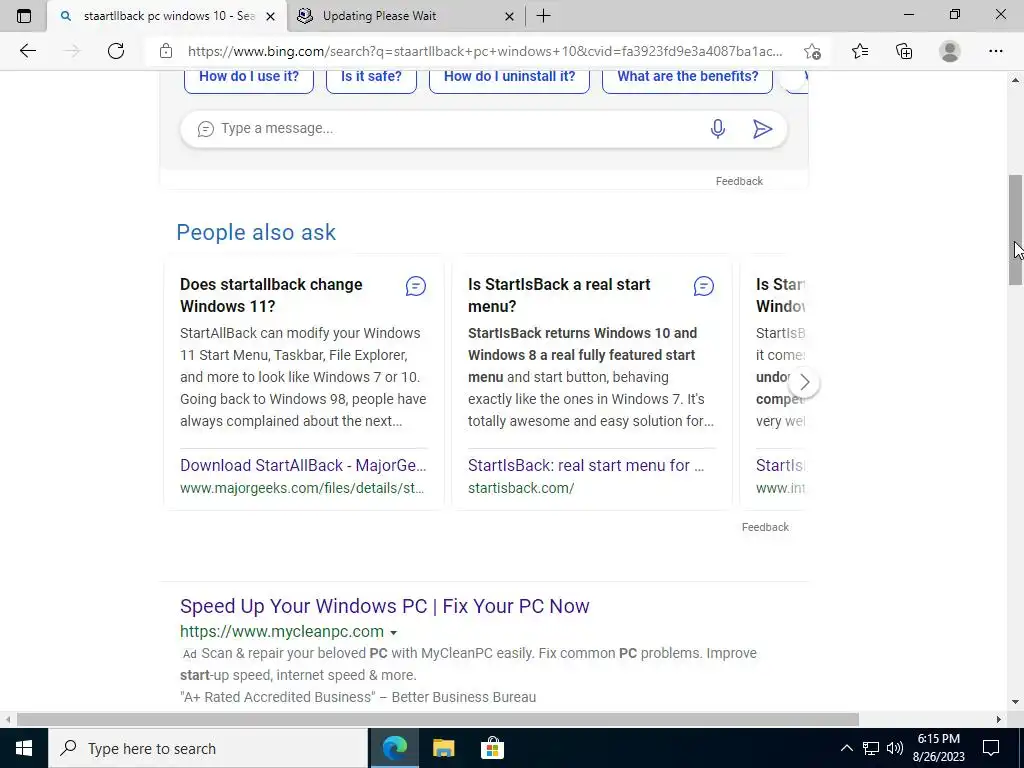Open the network status tray icon

pyautogui.click(x=871, y=748)
